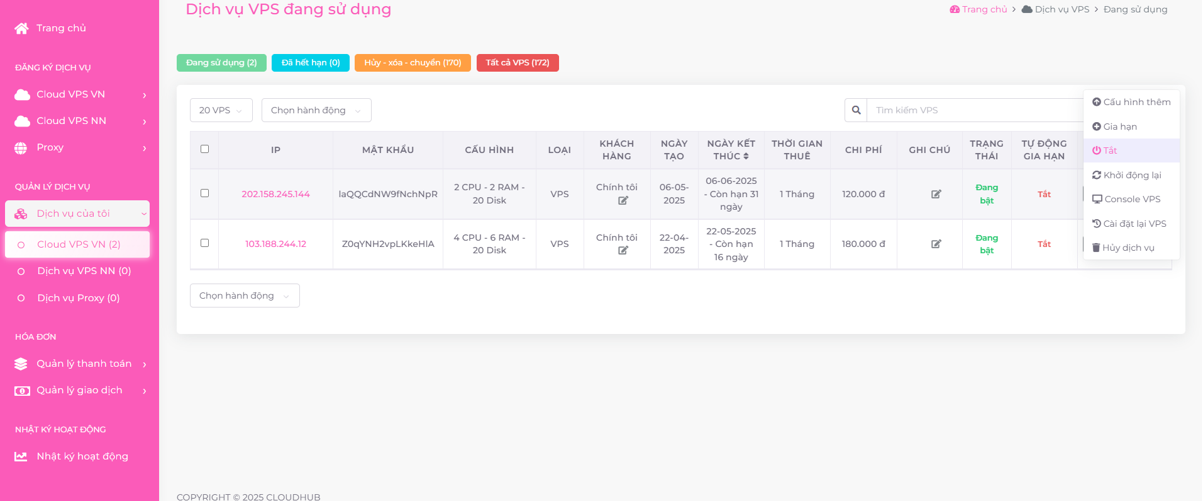Choose Cài đặt lại VPS menu entry
The height and width of the screenshot is (501, 1202).
pyautogui.click(x=1131, y=224)
